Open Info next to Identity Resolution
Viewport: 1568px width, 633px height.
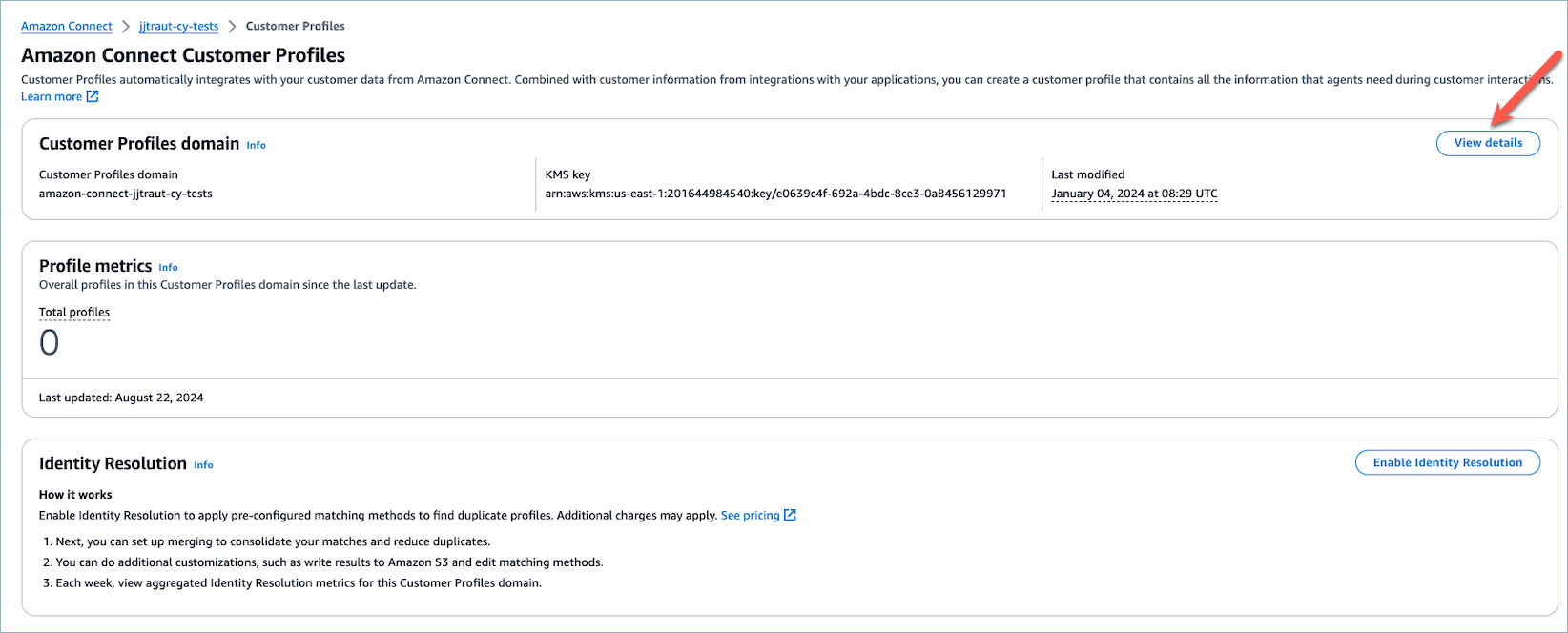[x=203, y=465]
